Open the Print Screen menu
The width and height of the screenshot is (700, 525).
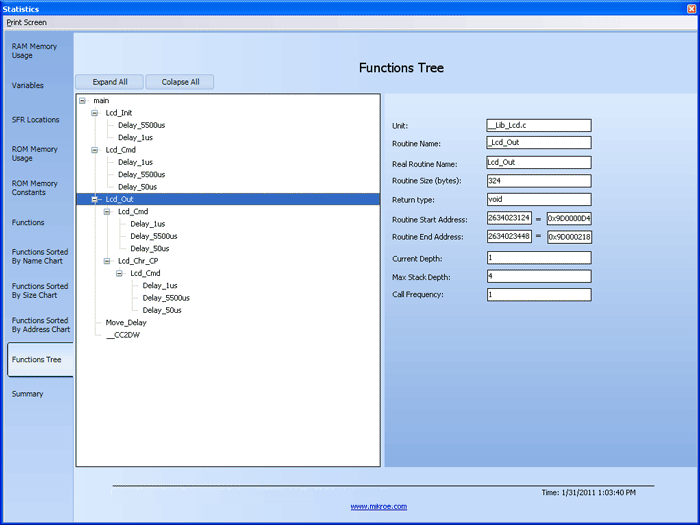[x=26, y=22]
